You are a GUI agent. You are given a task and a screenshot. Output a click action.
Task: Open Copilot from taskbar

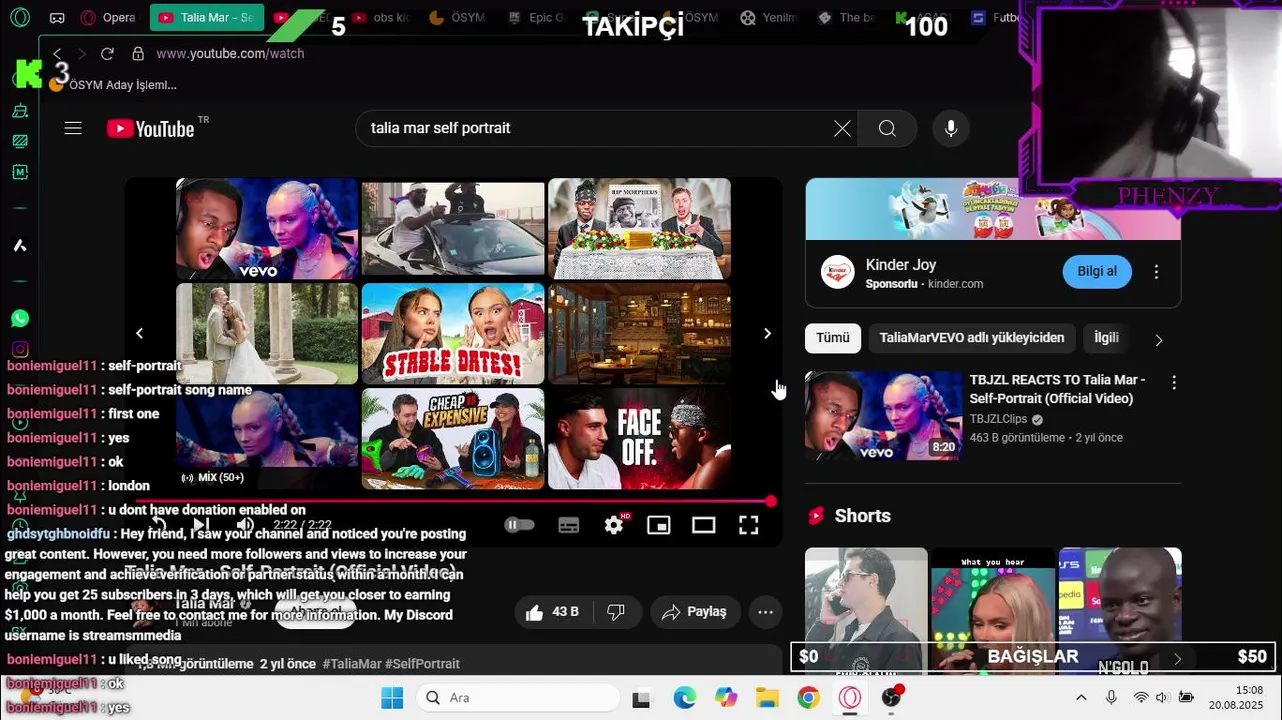[726, 698]
